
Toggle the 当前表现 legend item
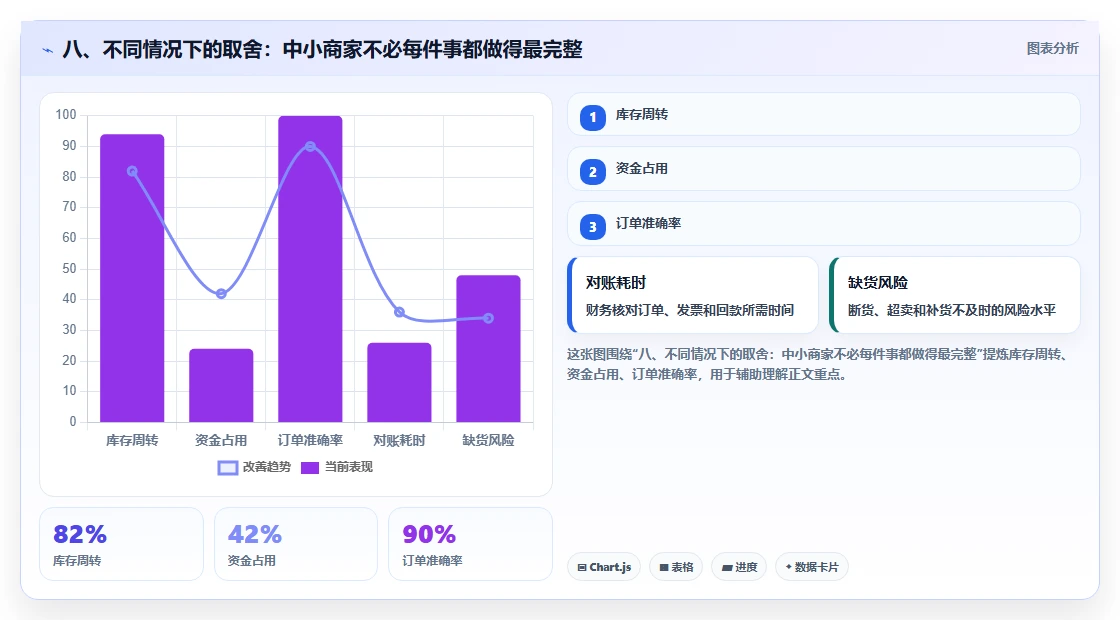[336, 467]
